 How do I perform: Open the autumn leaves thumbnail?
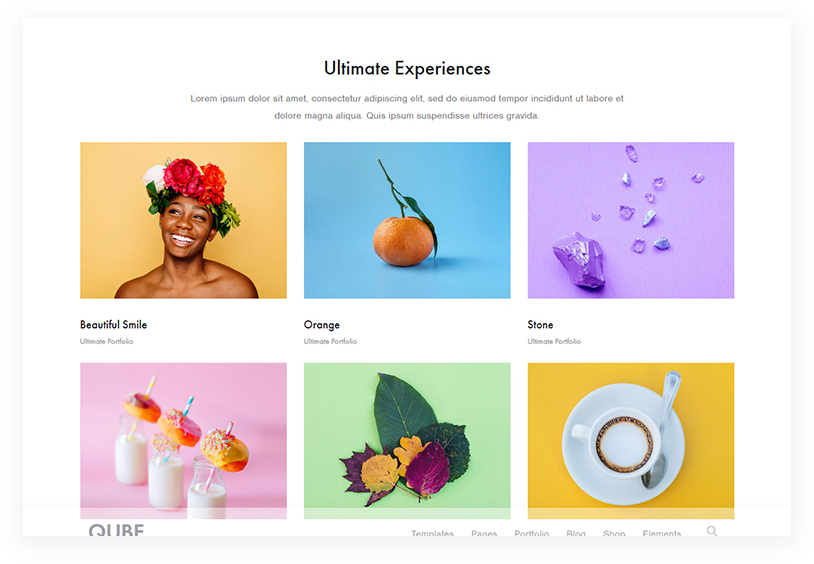pyautogui.click(x=407, y=440)
